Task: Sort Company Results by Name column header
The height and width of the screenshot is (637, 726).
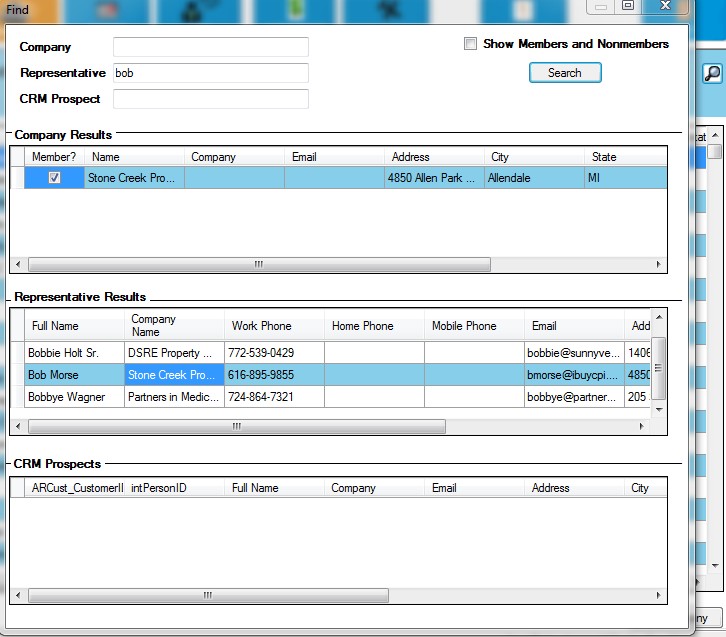Action: [134, 157]
